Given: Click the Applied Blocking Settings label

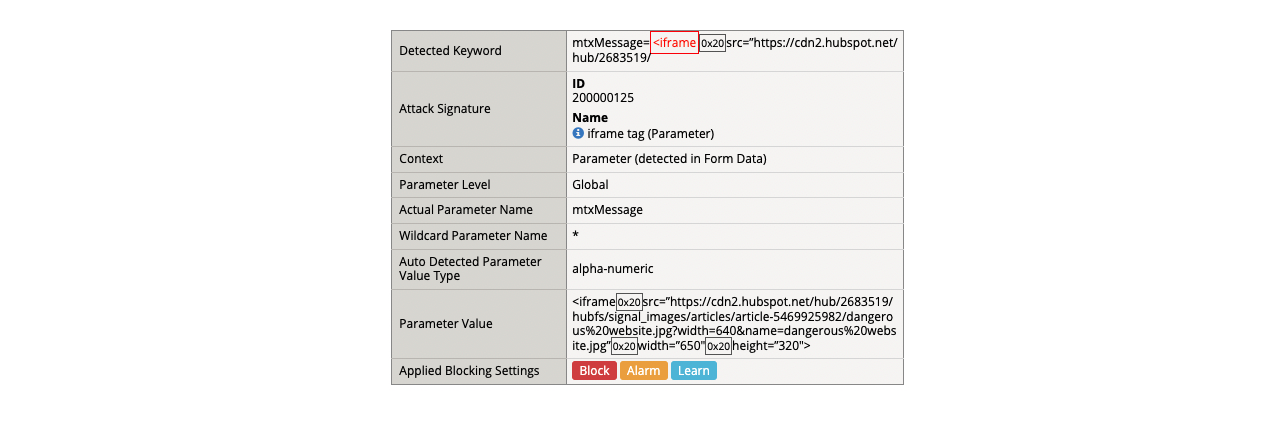Looking at the screenshot, I should coord(469,371).
